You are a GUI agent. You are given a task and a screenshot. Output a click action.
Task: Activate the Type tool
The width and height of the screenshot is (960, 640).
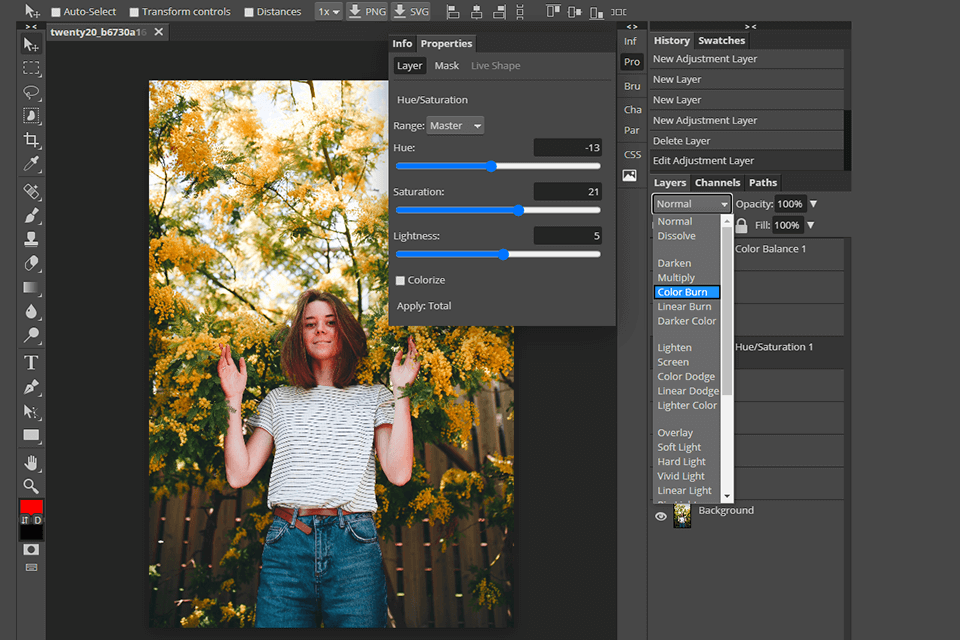point(31,361)
